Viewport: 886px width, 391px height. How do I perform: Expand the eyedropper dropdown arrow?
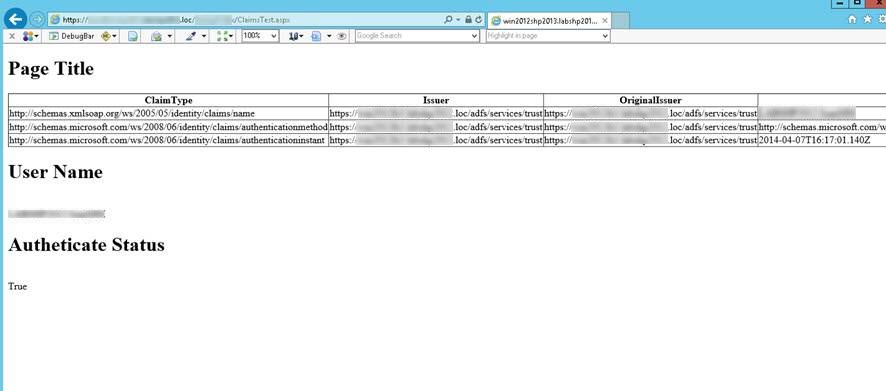[x=204, y=36]
